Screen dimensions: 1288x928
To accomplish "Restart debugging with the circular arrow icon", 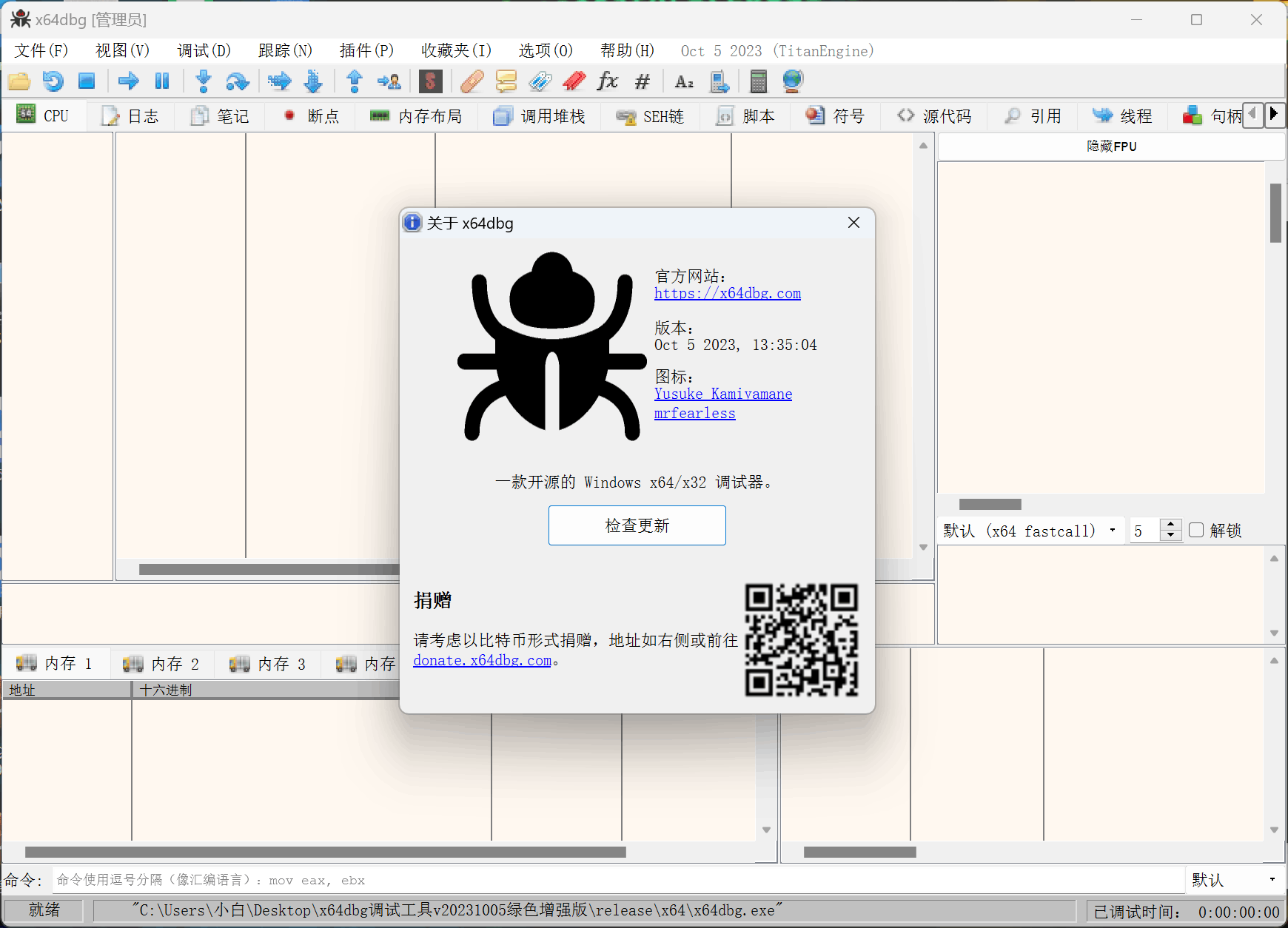I will tap(53, 81).
